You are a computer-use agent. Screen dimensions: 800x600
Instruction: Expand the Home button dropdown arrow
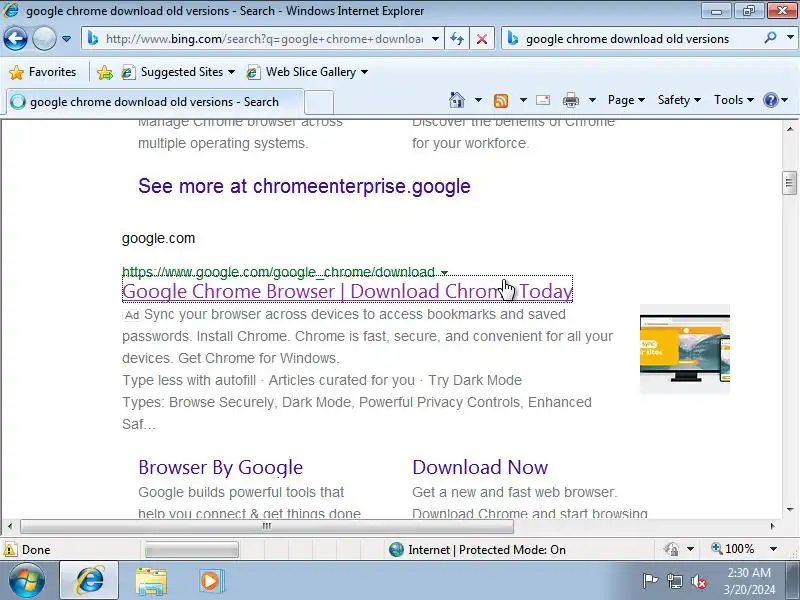(478, 100)
